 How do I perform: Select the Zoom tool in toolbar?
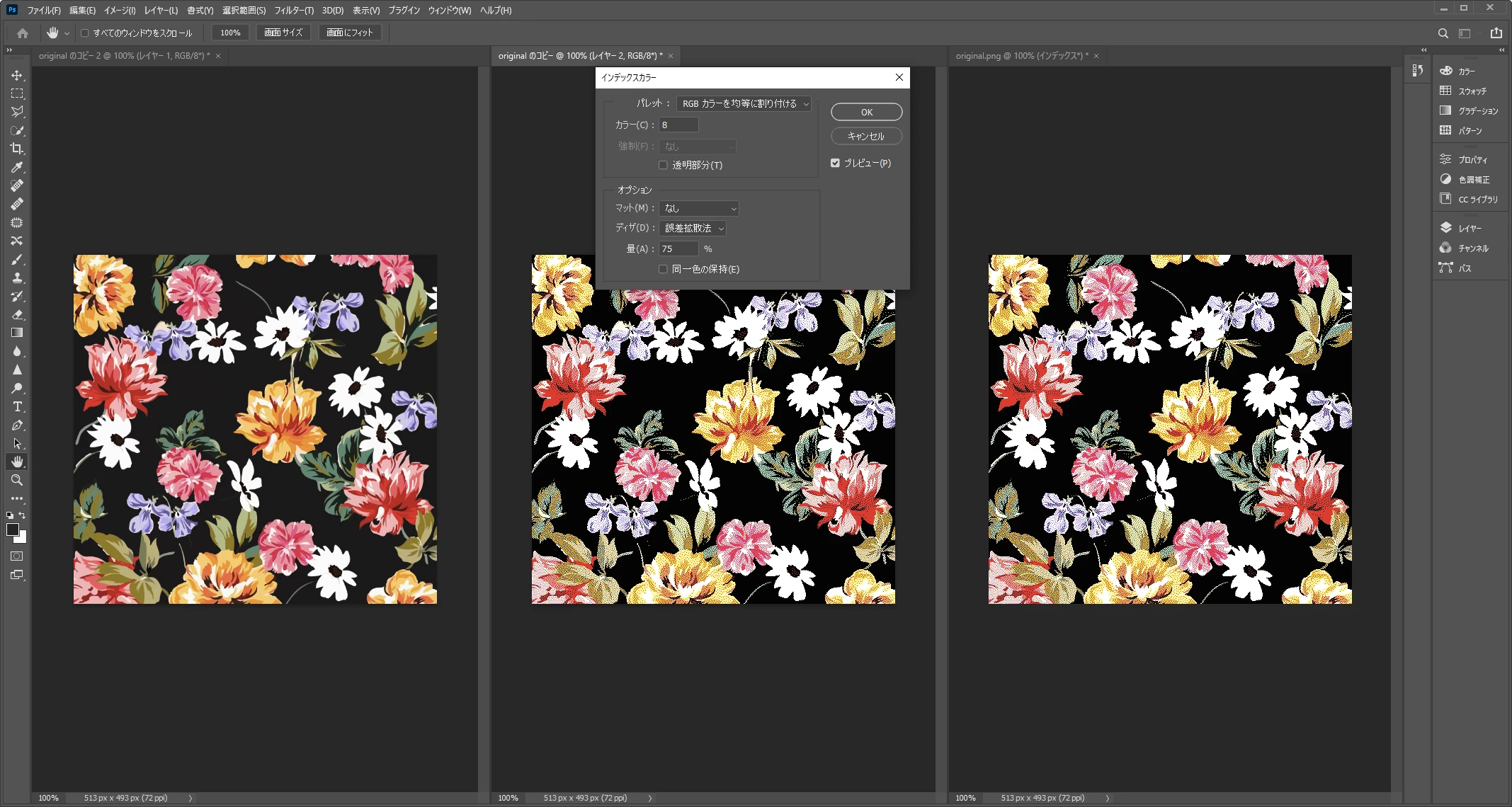[17, 480]
